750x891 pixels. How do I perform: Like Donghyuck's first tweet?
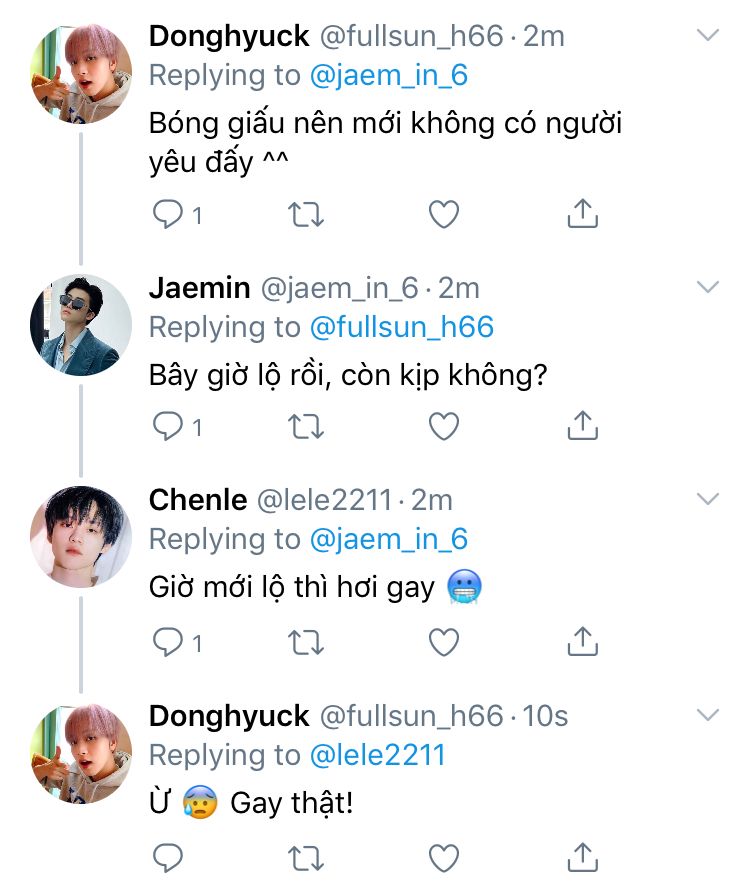point(443,214)
